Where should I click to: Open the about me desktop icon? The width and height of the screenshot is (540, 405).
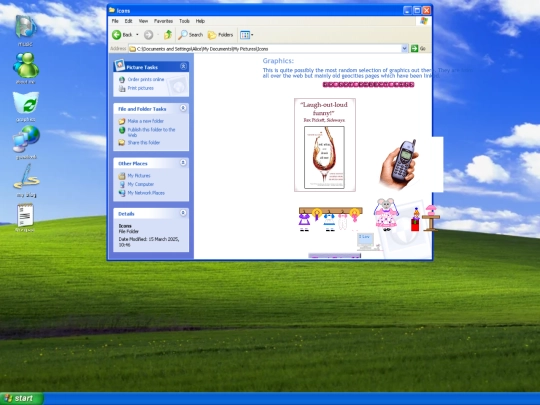point(26,65)
